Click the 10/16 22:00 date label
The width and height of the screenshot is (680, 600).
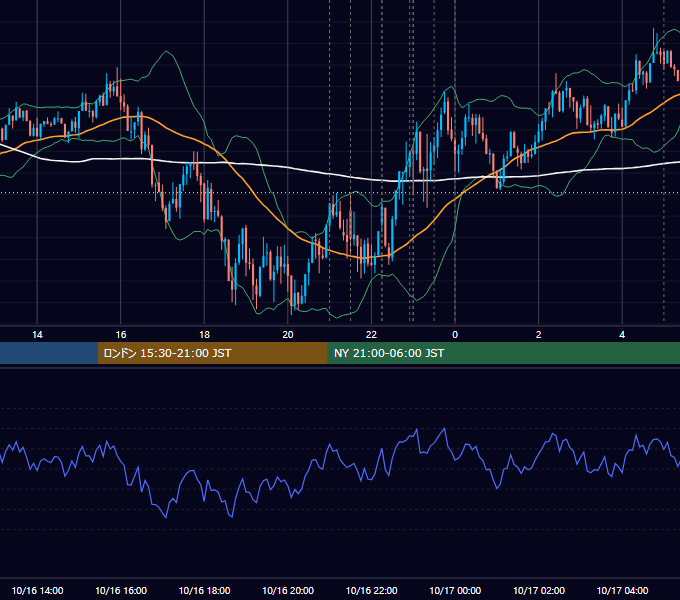pos(371,590)
